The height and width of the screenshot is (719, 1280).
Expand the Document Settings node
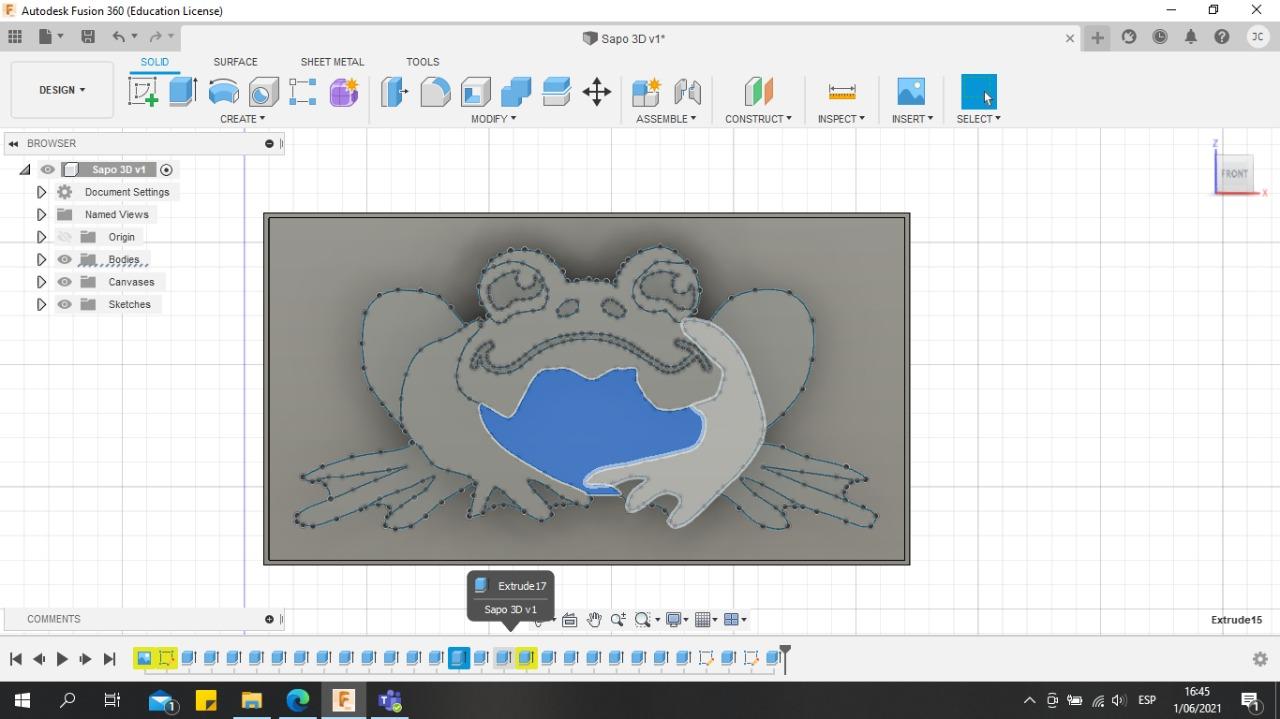(x=41, y=192)
